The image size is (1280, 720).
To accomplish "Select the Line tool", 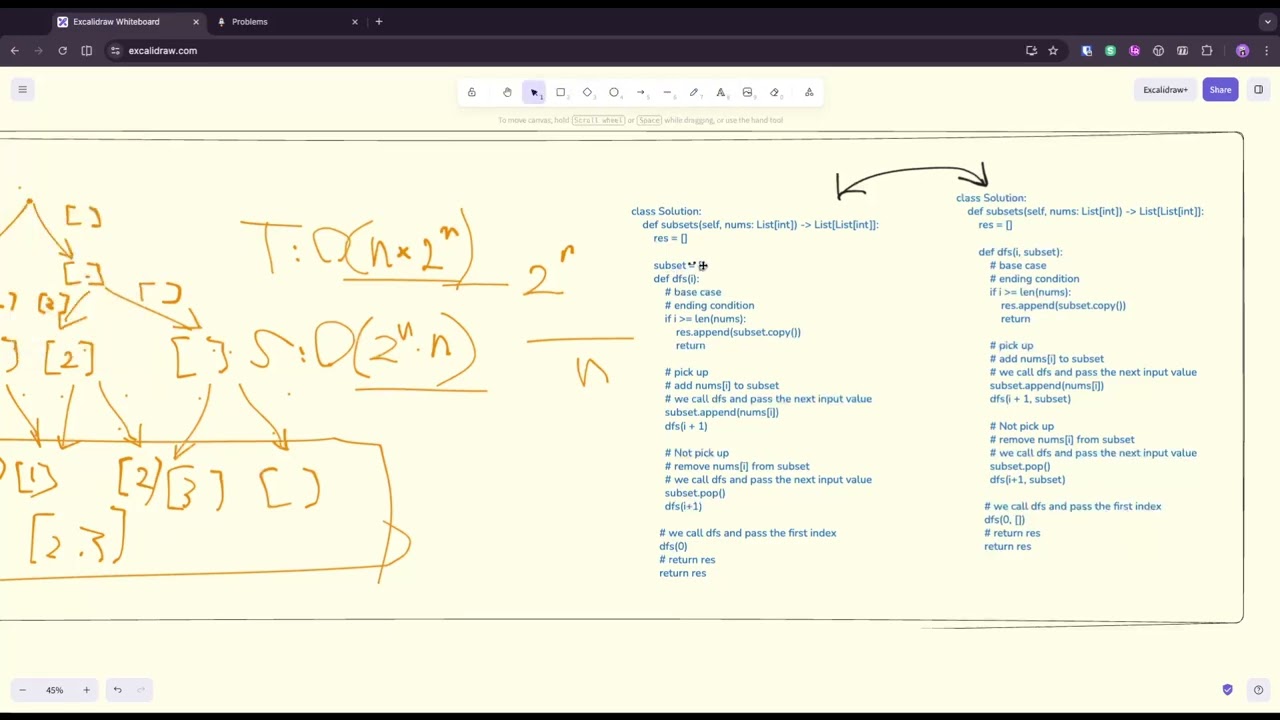I will [x=667, y=92].
